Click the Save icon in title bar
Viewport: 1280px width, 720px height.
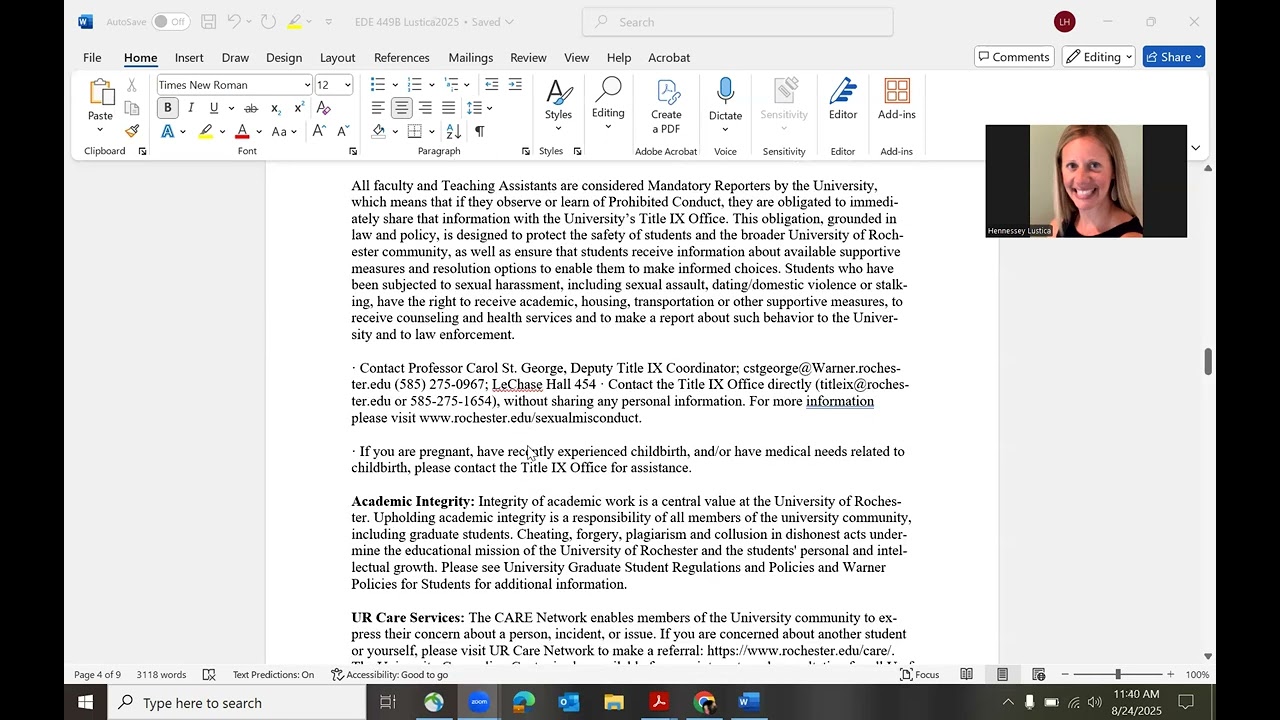pos(208,22)
